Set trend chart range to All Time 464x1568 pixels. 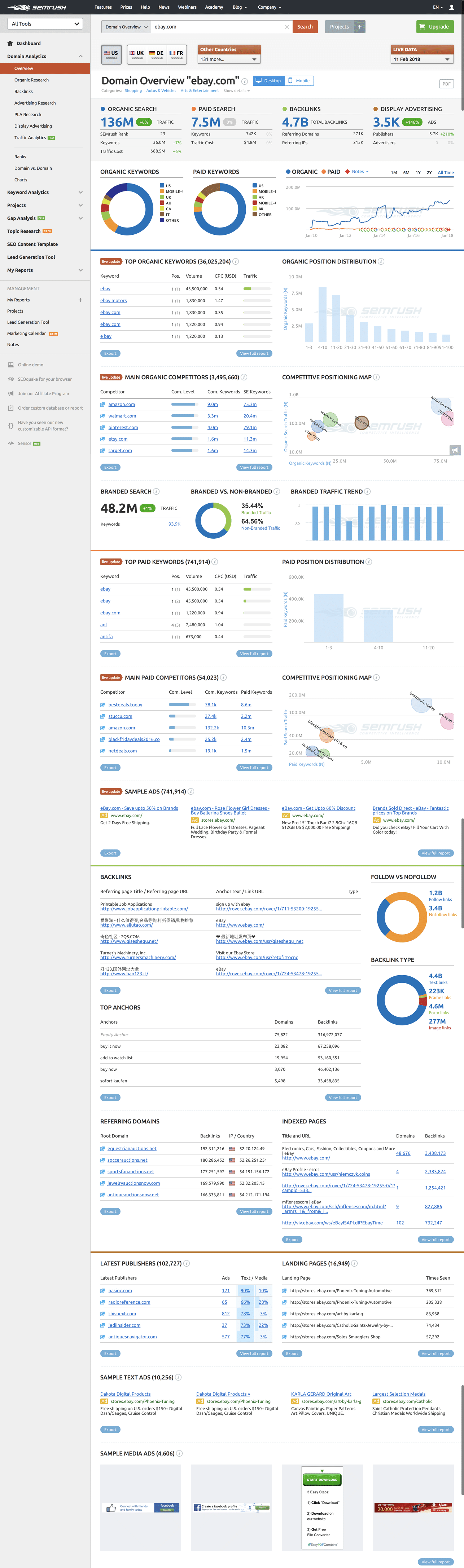pyautogui.click(x=446, y=172)
